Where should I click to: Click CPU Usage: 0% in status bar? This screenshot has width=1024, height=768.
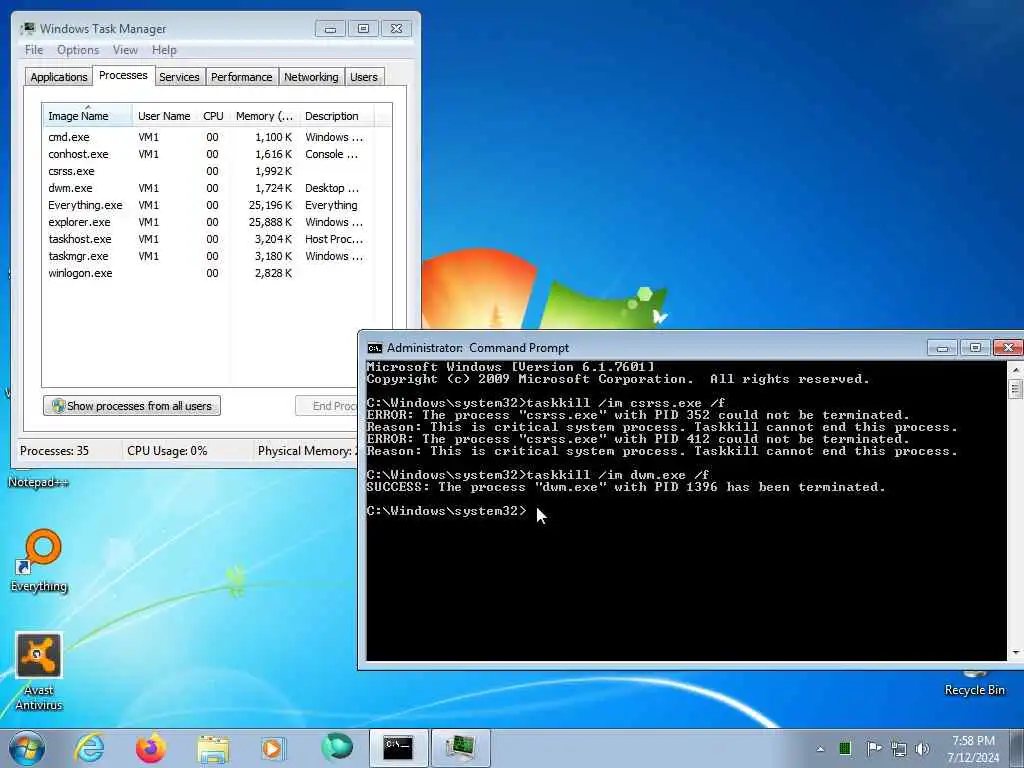[x=167, y=451]
